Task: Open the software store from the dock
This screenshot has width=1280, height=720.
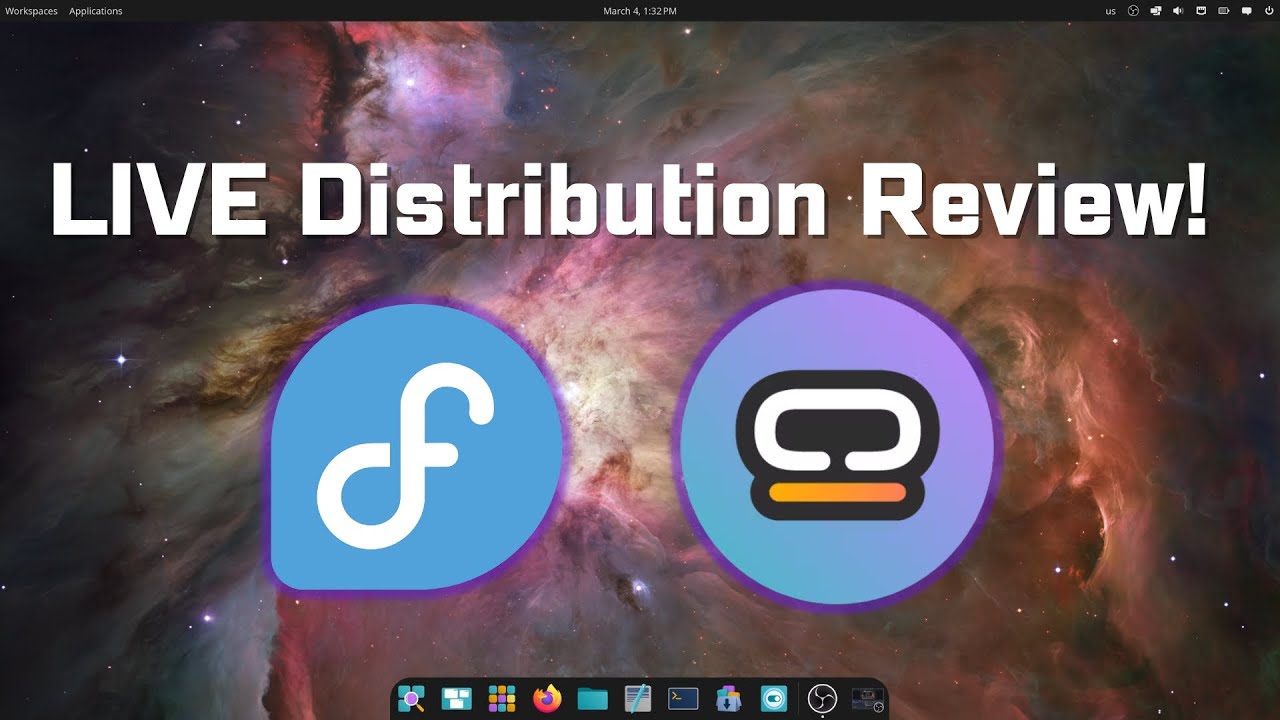Action: 728,698
